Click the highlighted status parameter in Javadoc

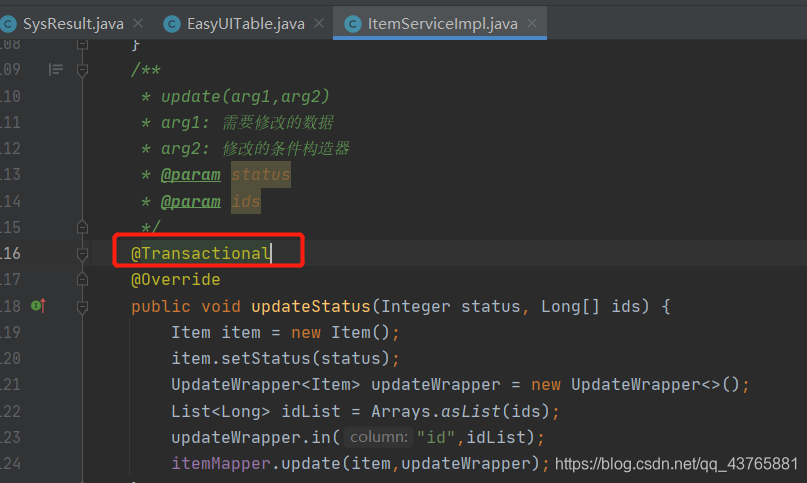coord(261,175)
